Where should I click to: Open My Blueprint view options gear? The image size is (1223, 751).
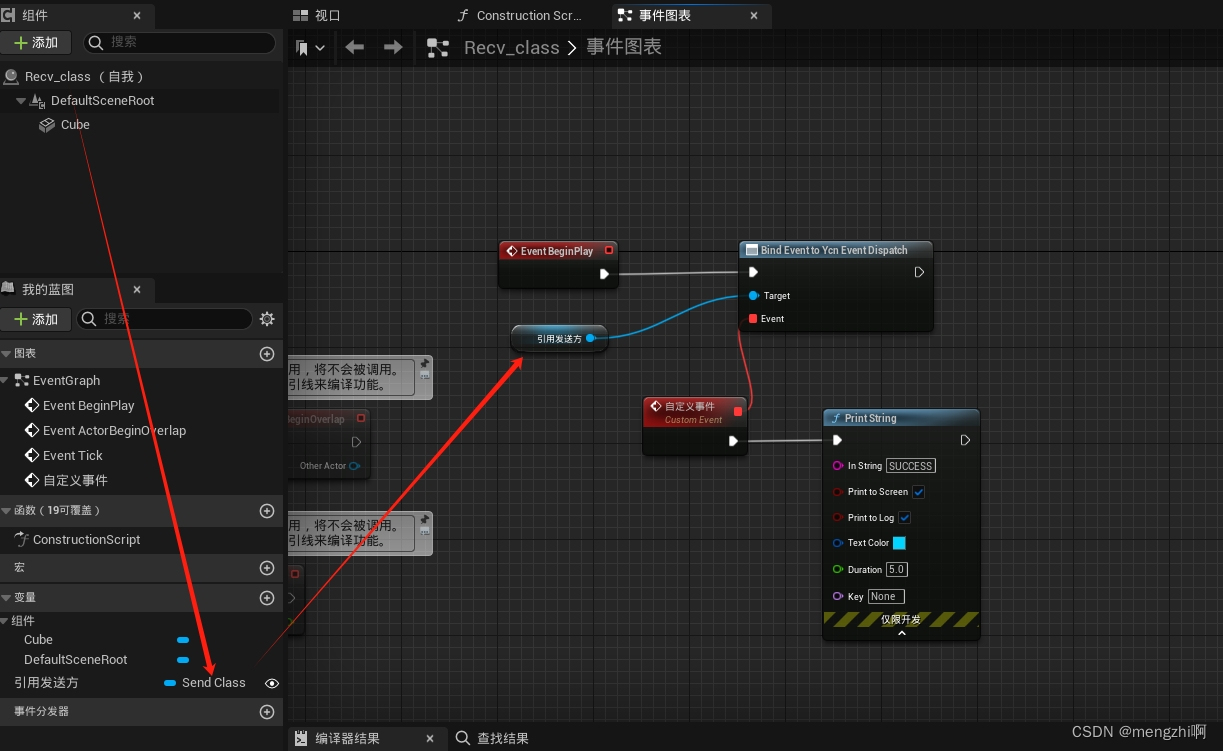point(267,319)
